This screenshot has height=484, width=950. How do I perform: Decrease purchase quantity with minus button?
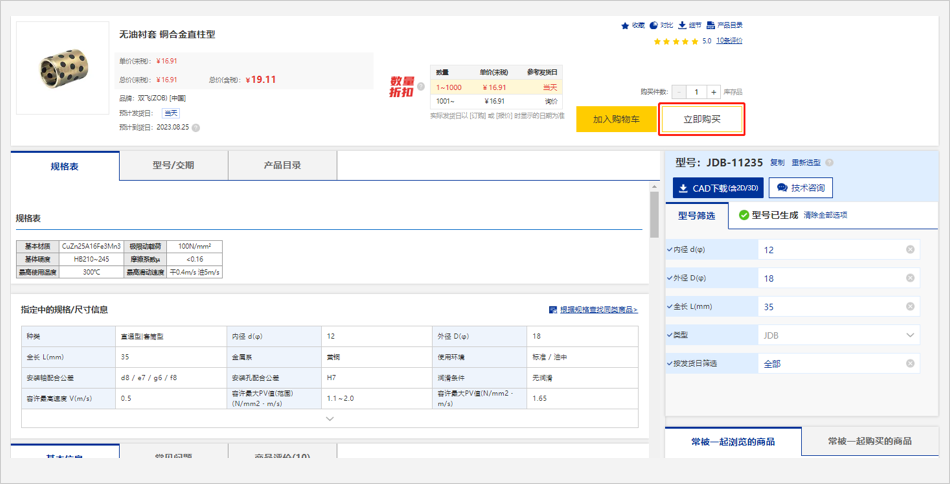680,92
